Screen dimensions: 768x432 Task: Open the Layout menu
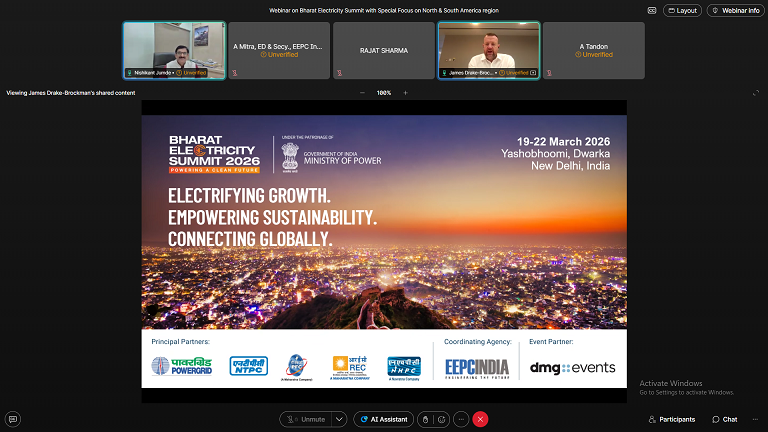tap(680, 10)
